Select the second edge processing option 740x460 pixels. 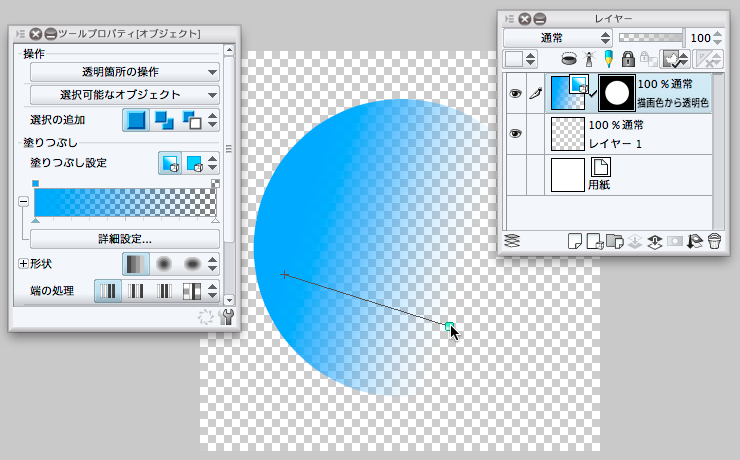pyautogui.click(x=135, y=291)
